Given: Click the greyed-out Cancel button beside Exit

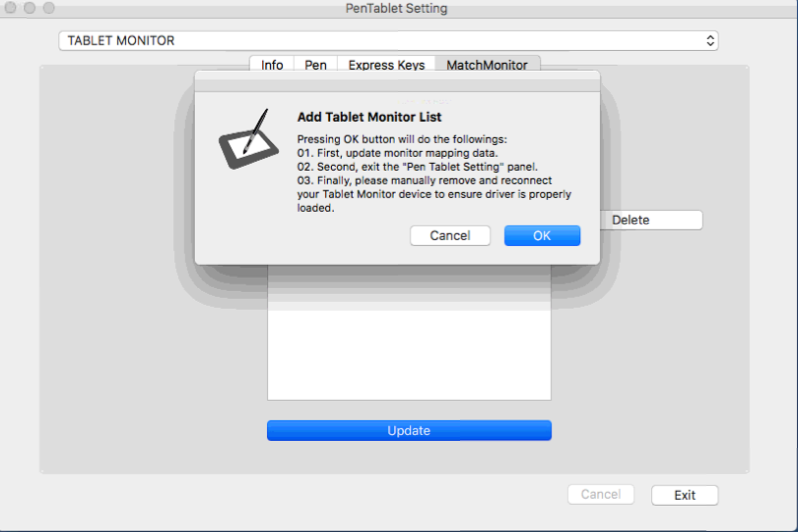Looking at the screenshot, I should pyautogui.click(x=601, y=495).
